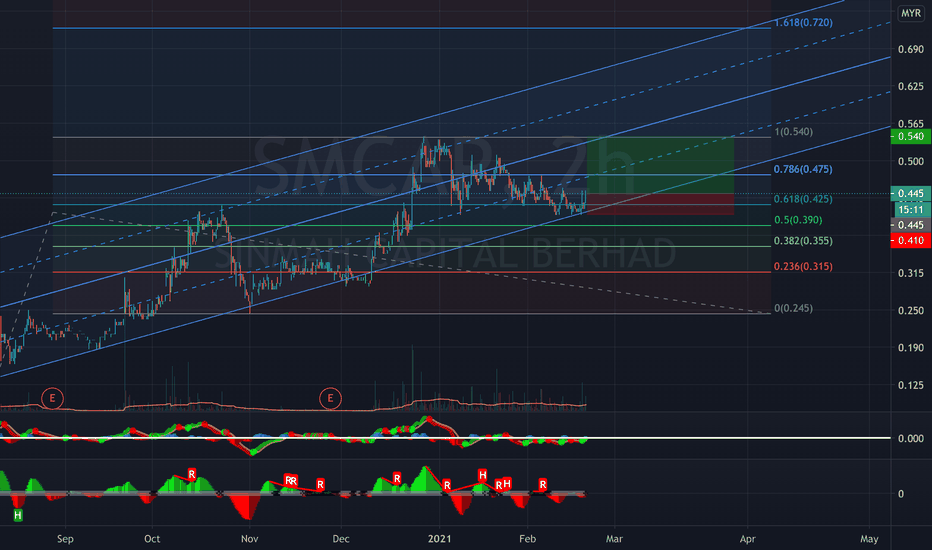Select the Fibonacci 0.786(0.475) level label
This screenshot has height=550, width=932.
(x=803, y=169)
